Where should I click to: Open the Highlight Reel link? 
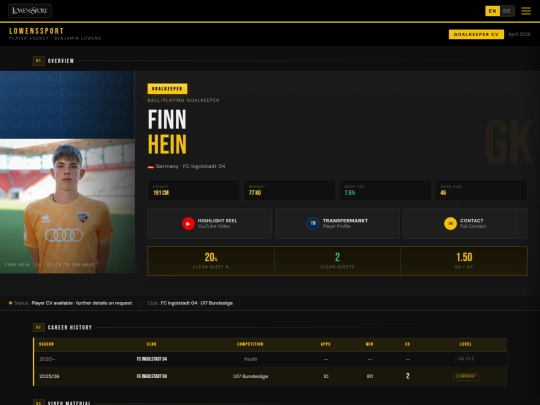point(209,224)
